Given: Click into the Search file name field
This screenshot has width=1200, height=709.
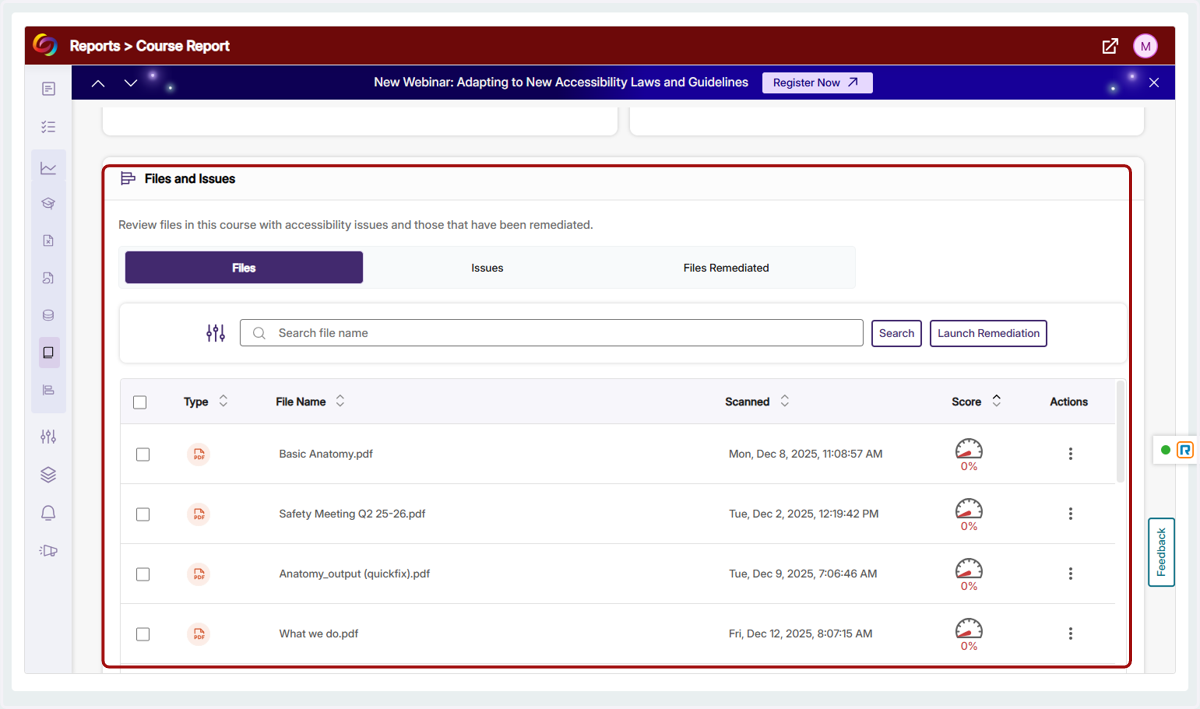Looking at the screenshot, I should point(552,333).
